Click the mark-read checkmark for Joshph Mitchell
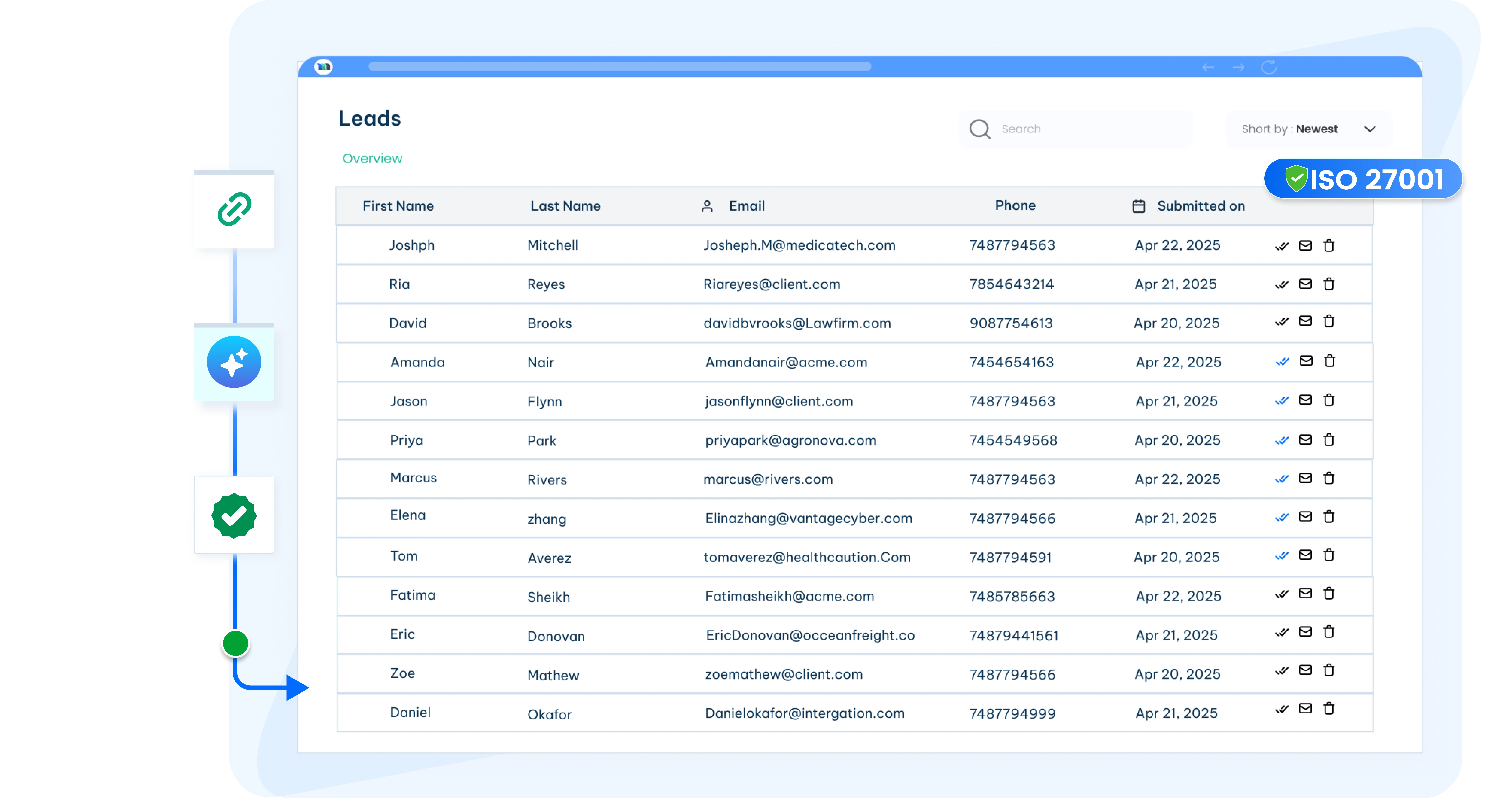 1281,246
